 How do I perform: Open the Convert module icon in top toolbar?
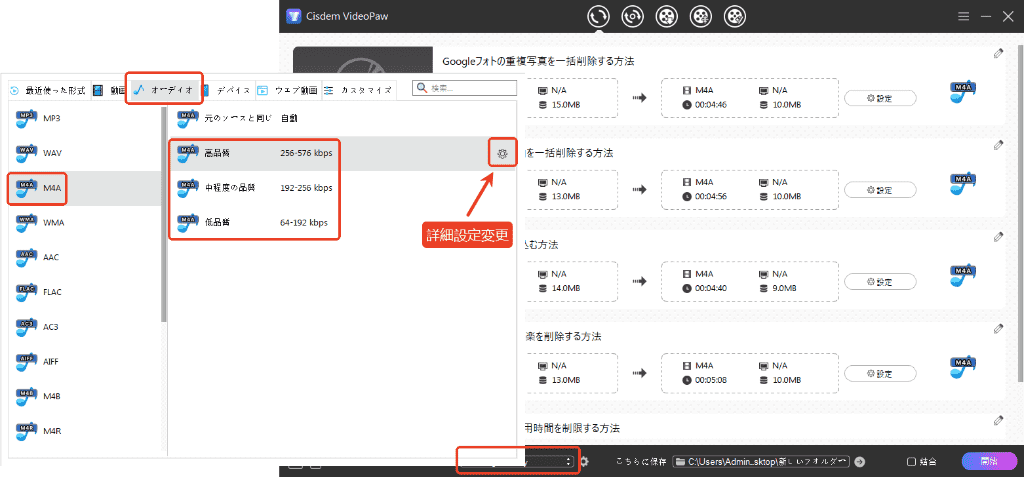[598, 16]
